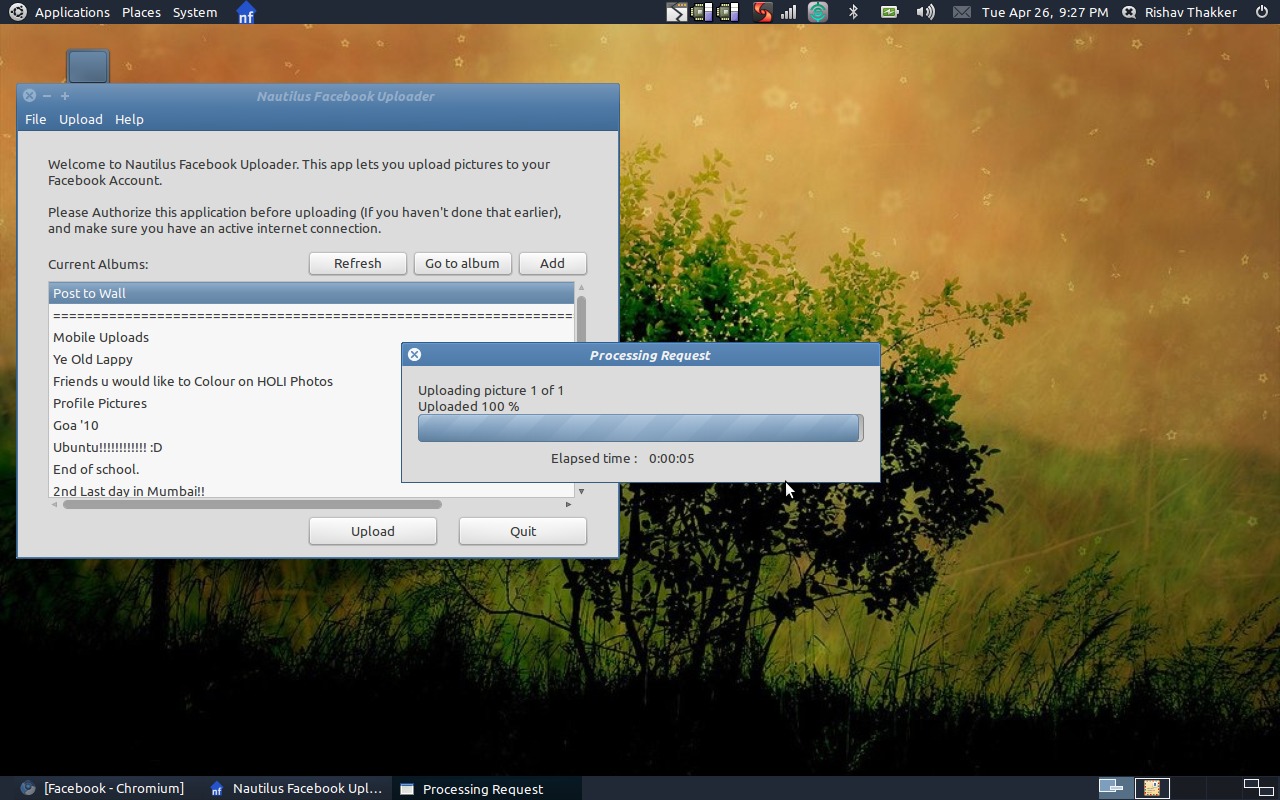1280x800 pixels.
Task: Open the Upload menu
Action: tap(80, 119)
